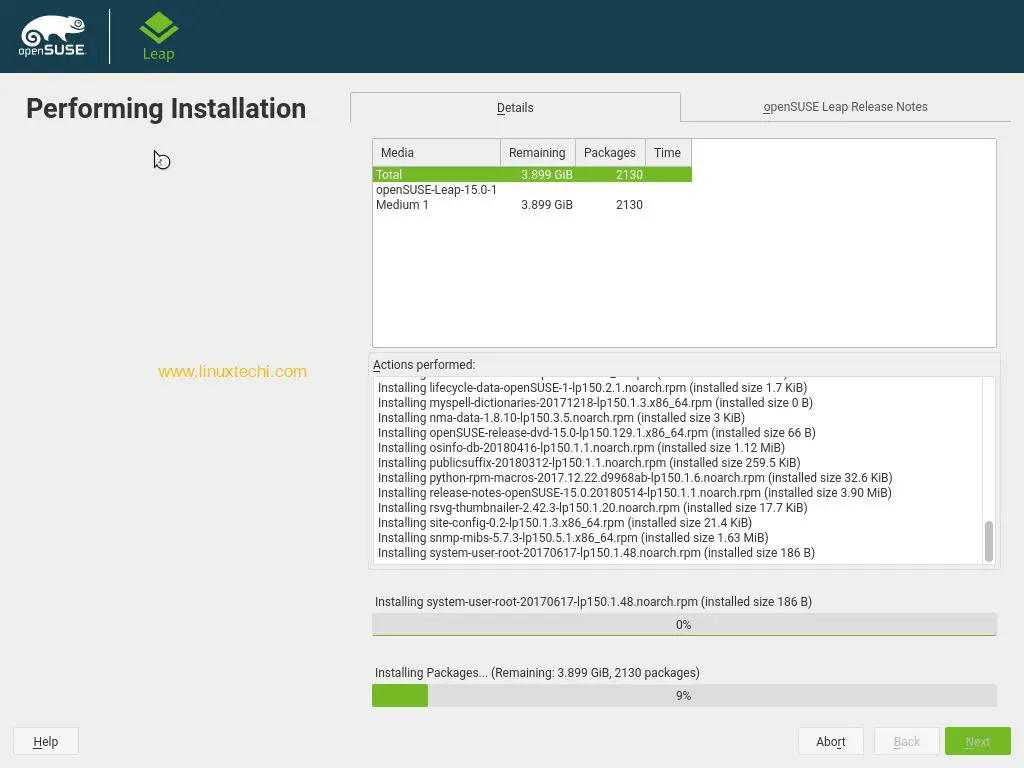
Task: Select the rsvg-thumbnailer log line
Action: pyautogui.click(x=592, y=507)
